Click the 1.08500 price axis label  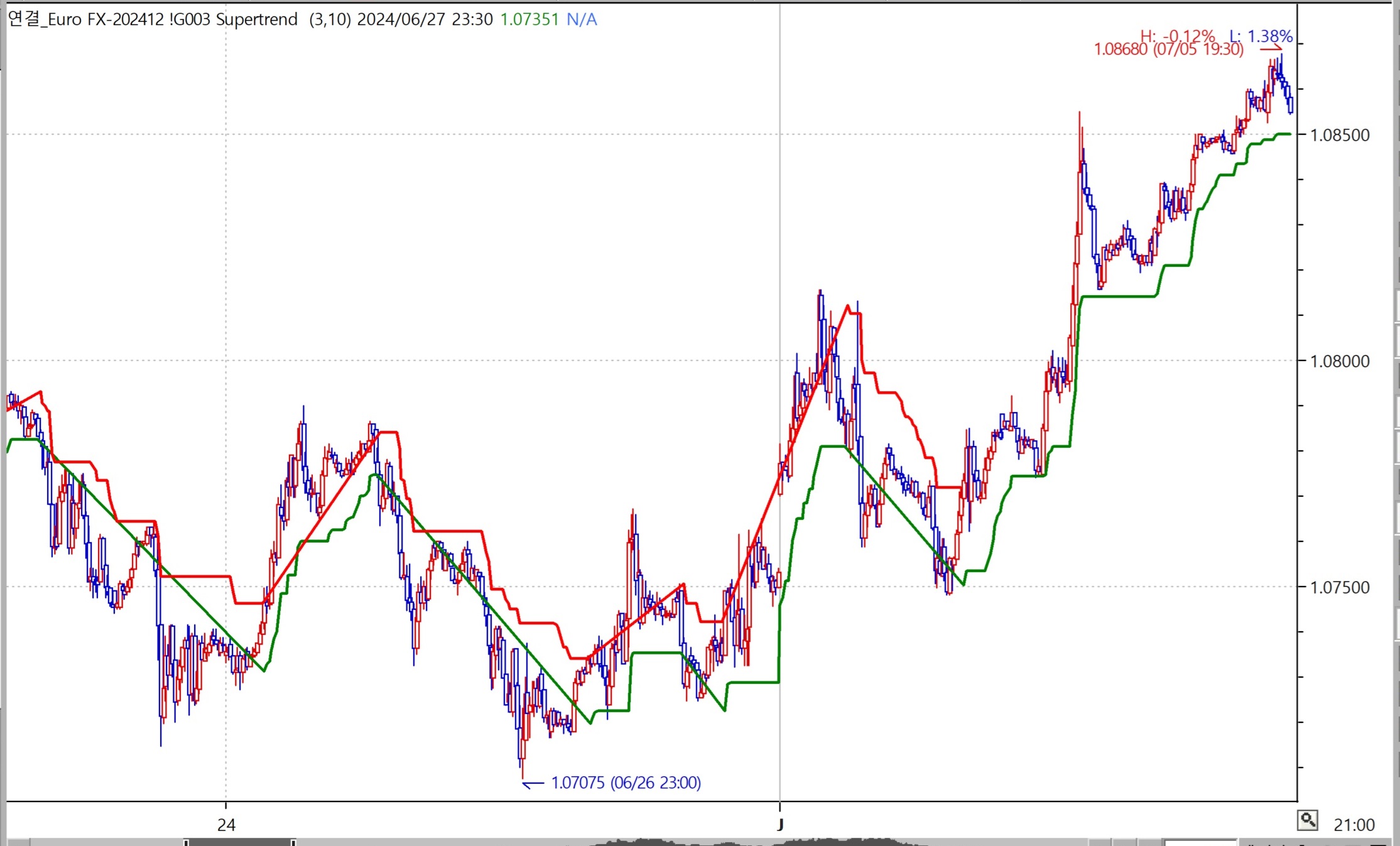click(1339, 135)
